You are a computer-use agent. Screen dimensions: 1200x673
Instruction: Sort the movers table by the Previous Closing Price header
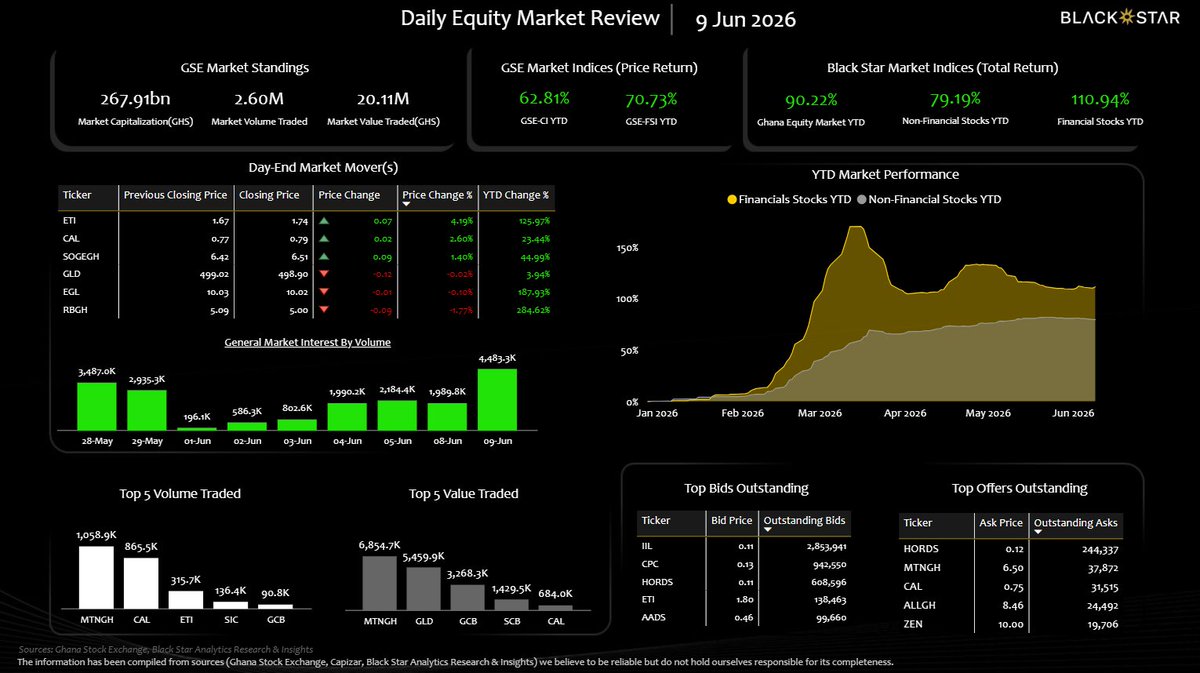click(176, 195)
